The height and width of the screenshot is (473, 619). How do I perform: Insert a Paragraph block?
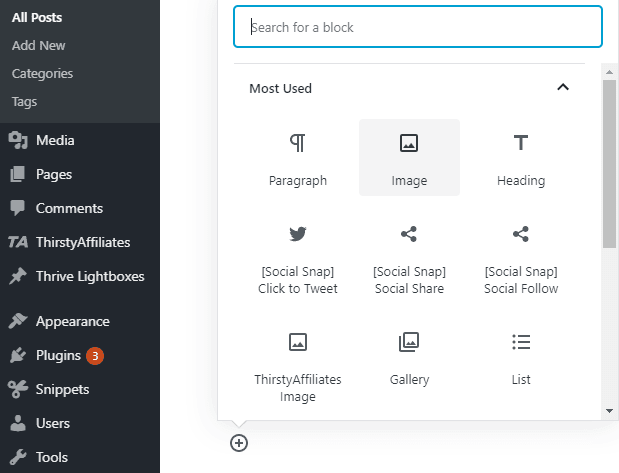297,158
